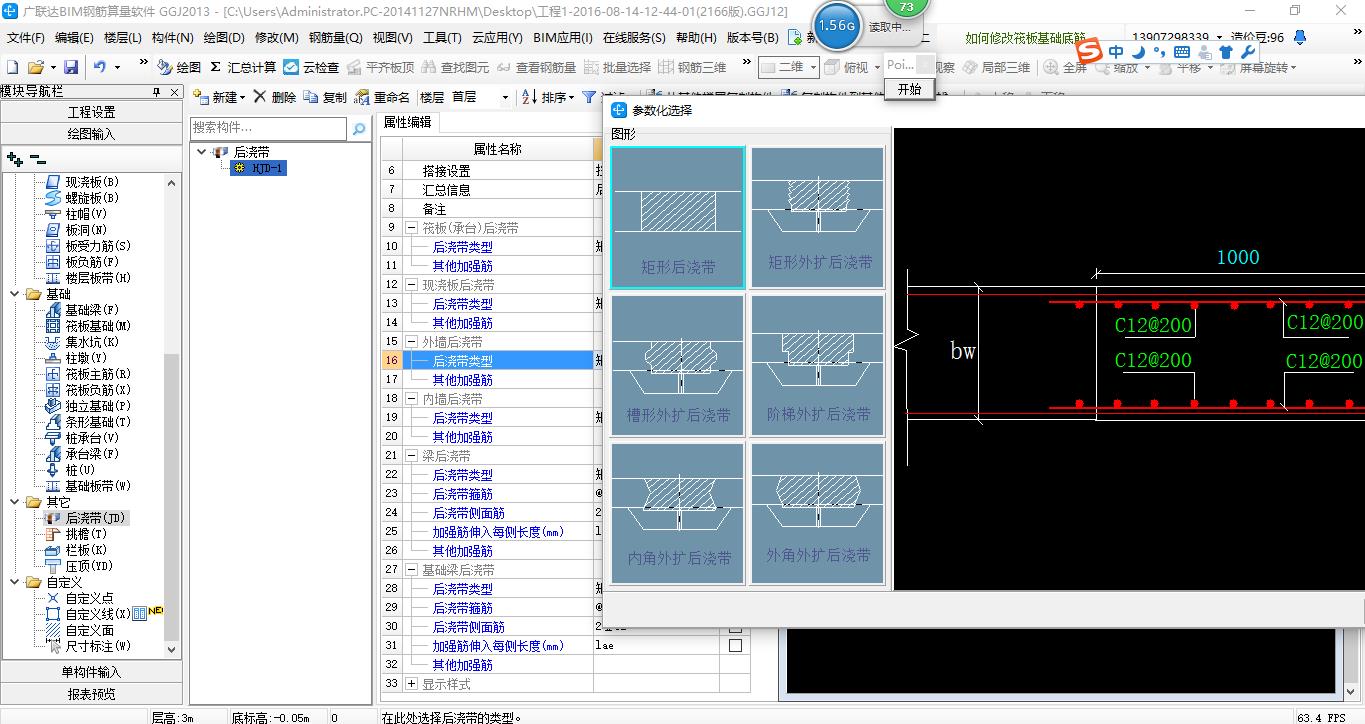Click the 删除 delete button
Screen dimensions: 1365x724
coord(275,97)
